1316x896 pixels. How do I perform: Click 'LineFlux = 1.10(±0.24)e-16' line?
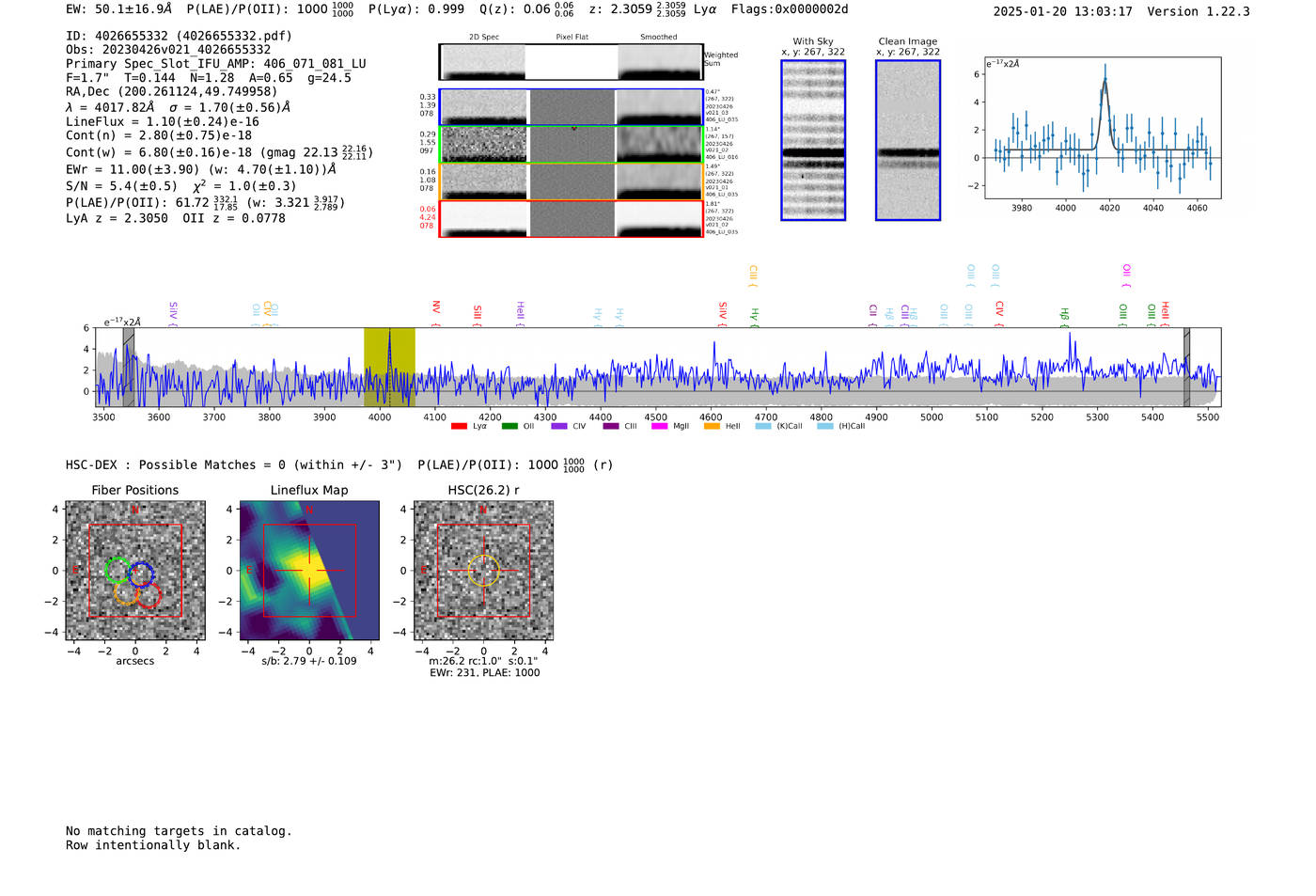coord(163,122)
